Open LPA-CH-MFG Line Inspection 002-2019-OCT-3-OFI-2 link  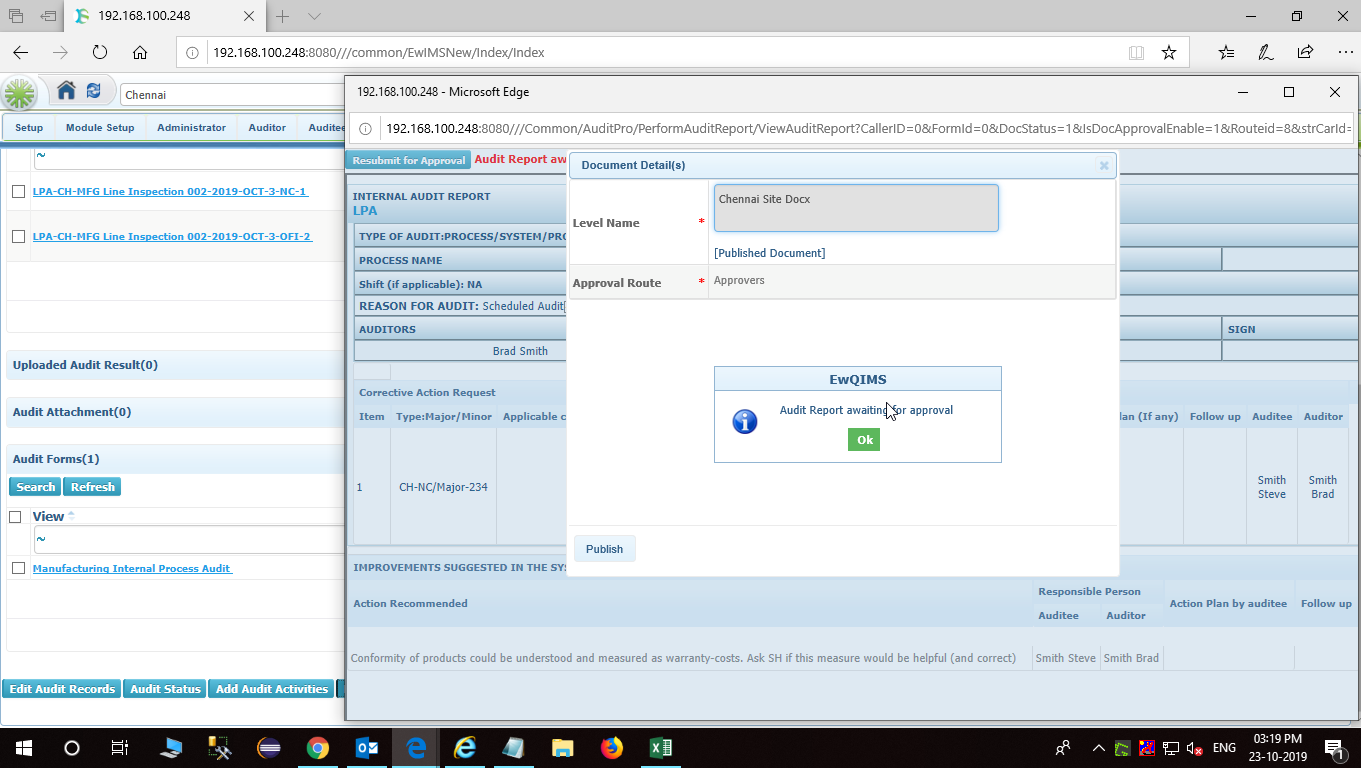172,237
